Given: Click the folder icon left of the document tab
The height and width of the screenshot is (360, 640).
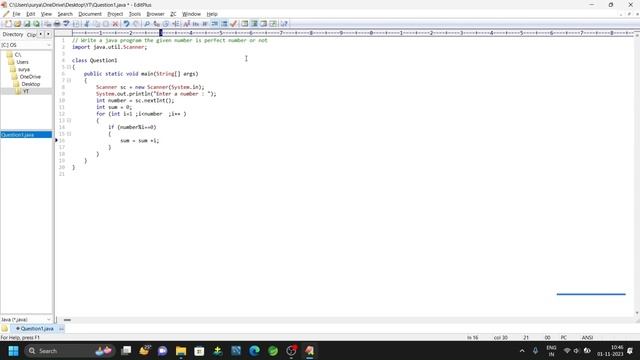Looking at the screenshot, I should (4, 329).
